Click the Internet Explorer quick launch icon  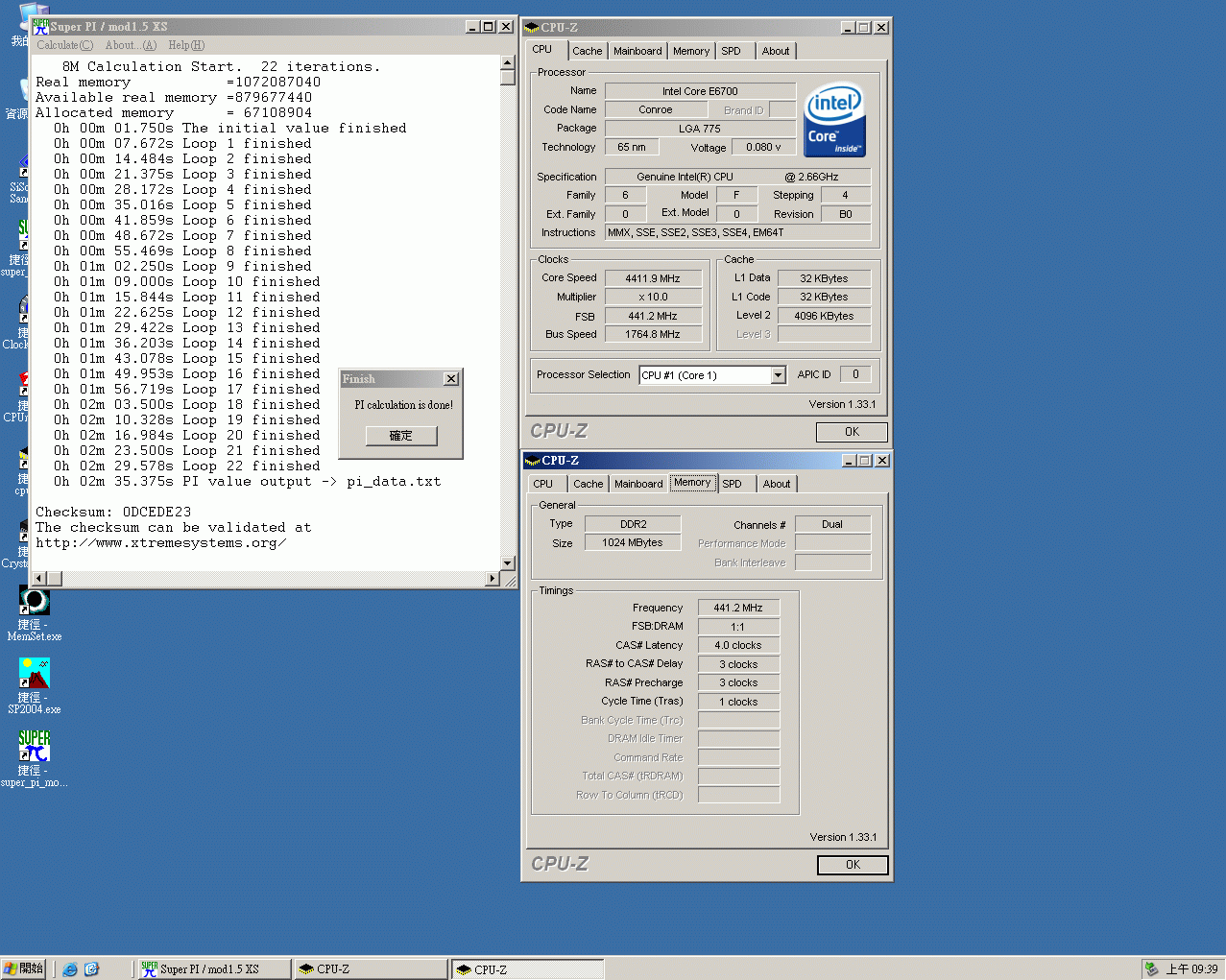tap(70, 969)
